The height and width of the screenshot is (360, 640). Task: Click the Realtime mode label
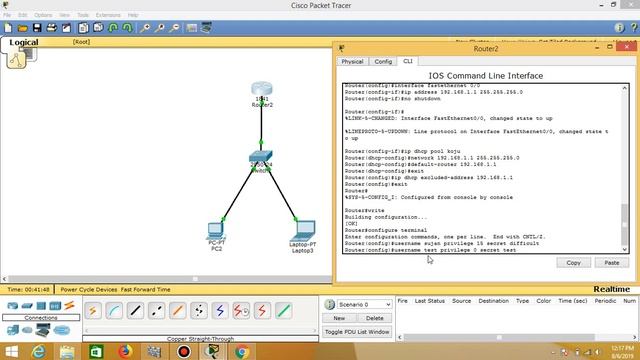611,289
